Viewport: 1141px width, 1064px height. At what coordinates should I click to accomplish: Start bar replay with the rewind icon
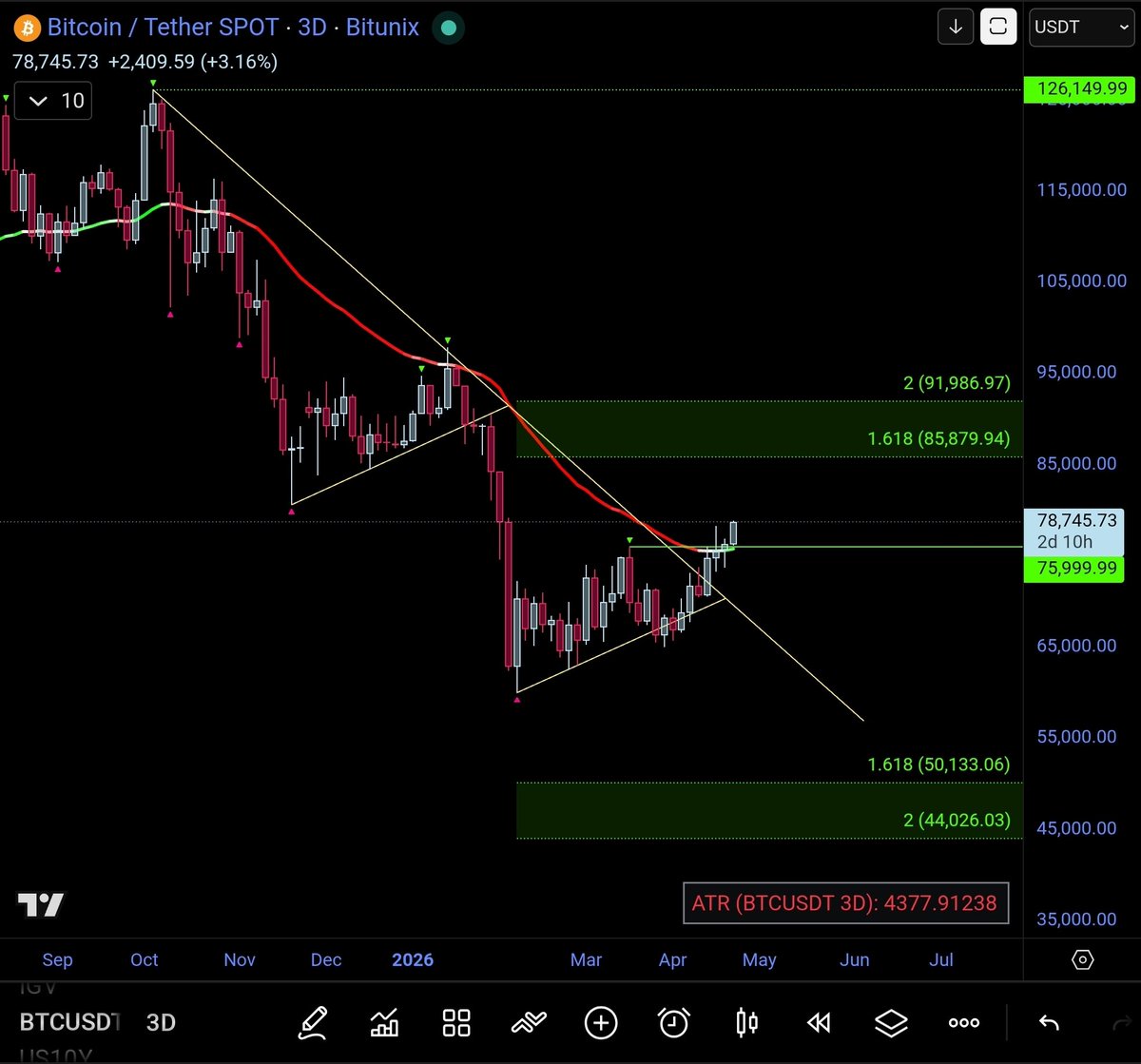(818, 1022)
